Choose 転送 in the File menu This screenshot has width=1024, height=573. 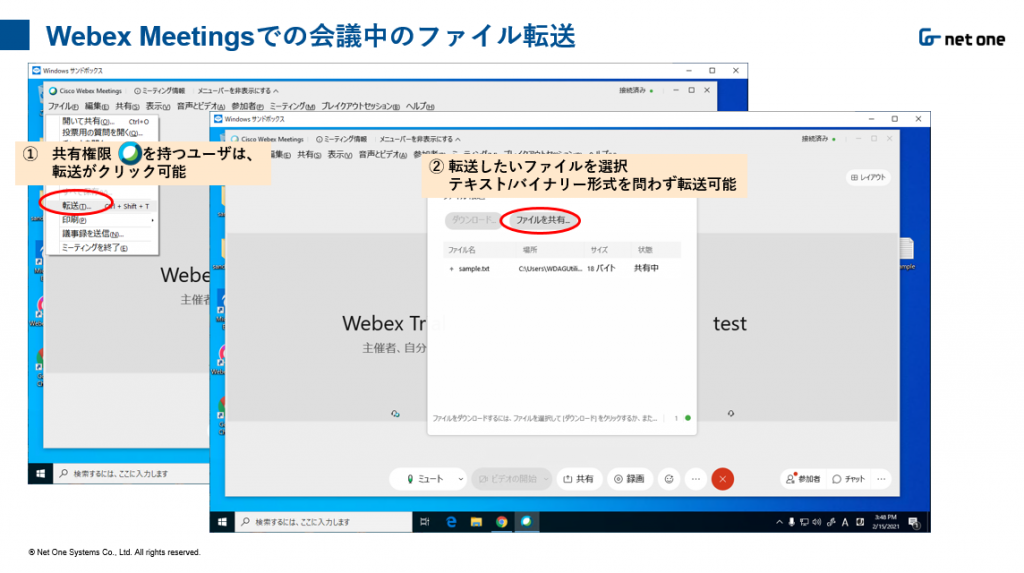[x=101, y=206]
